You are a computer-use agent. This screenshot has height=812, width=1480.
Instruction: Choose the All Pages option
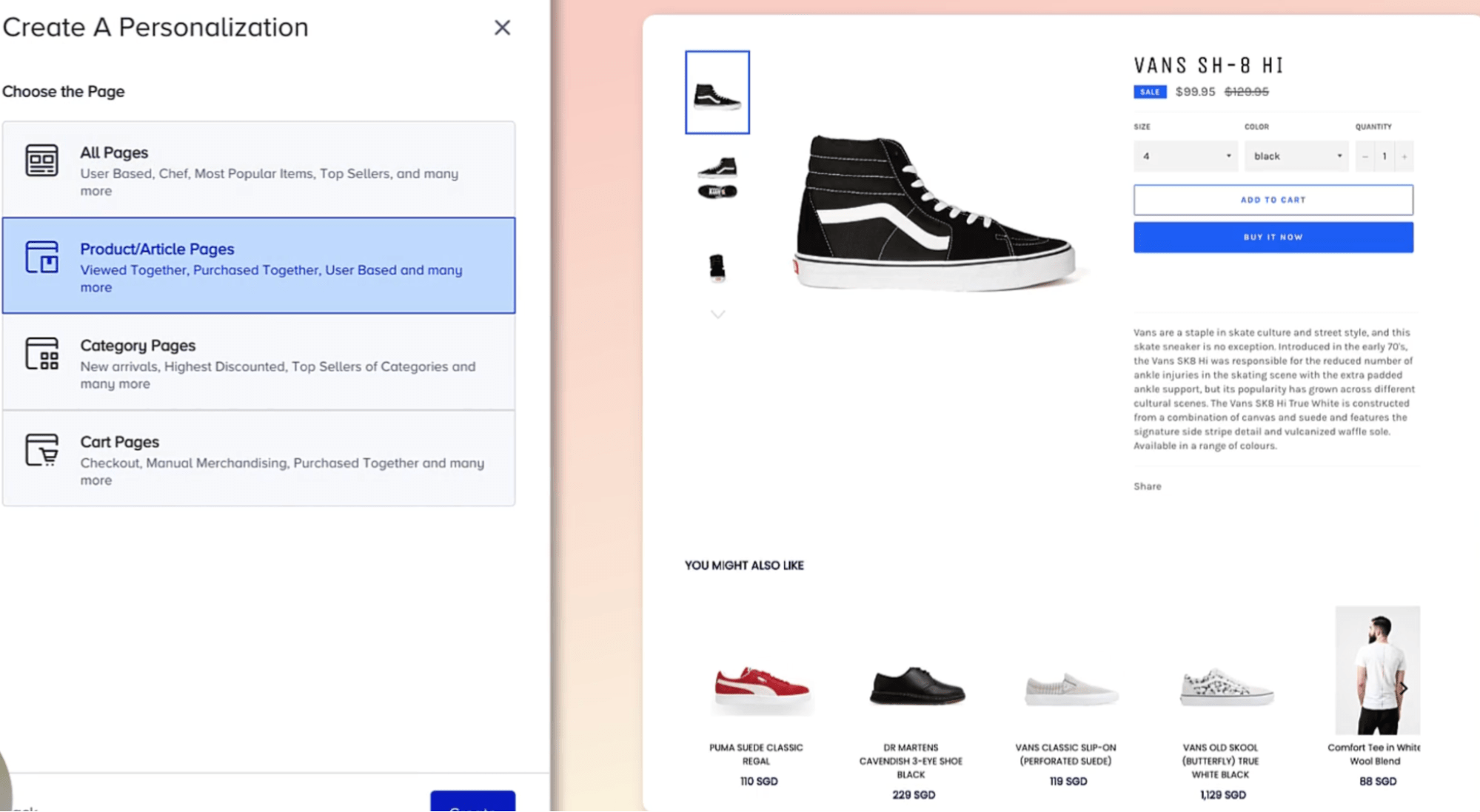(258, 170)
